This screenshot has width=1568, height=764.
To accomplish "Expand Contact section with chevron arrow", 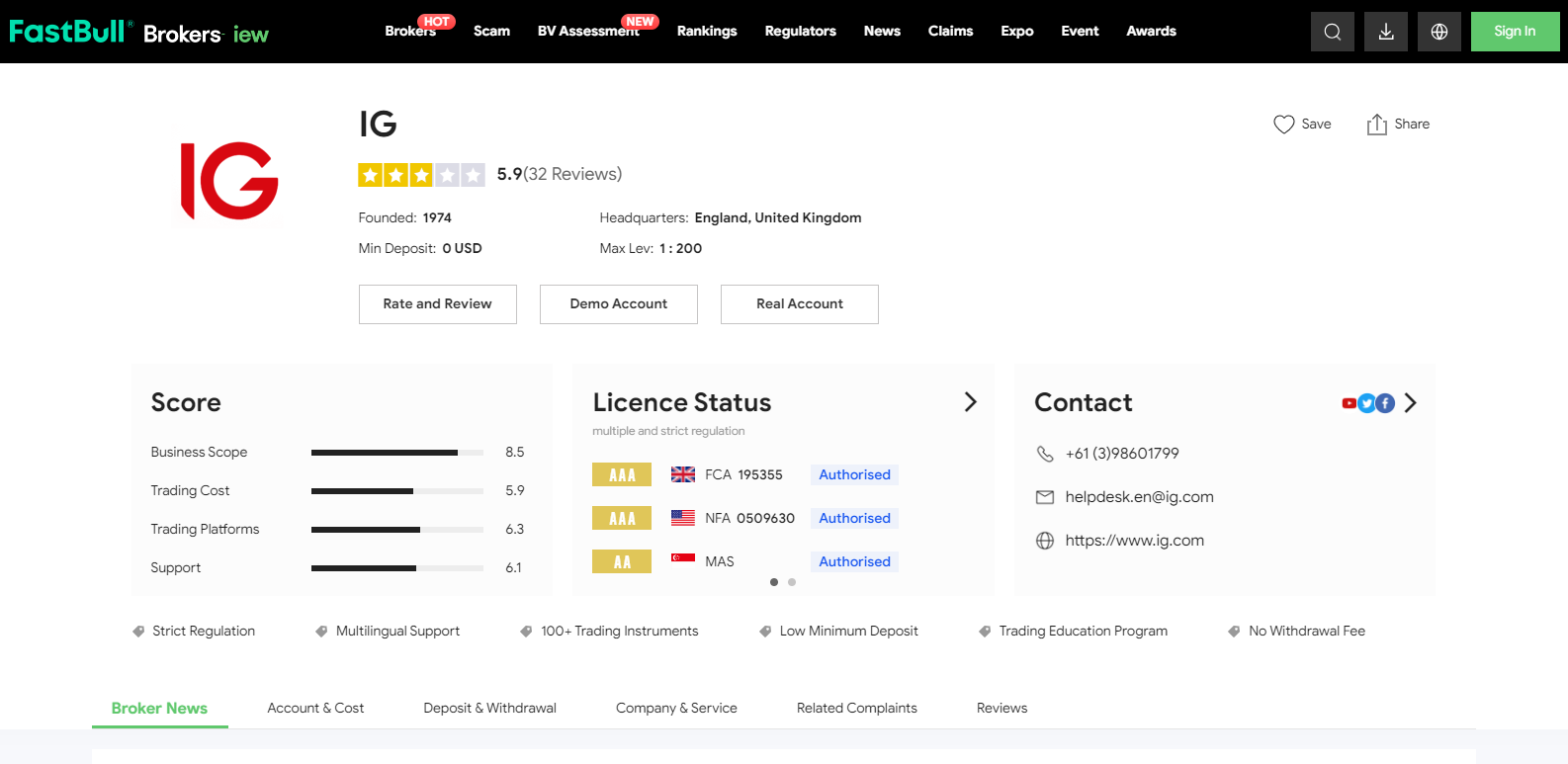I will (1410, 403).
